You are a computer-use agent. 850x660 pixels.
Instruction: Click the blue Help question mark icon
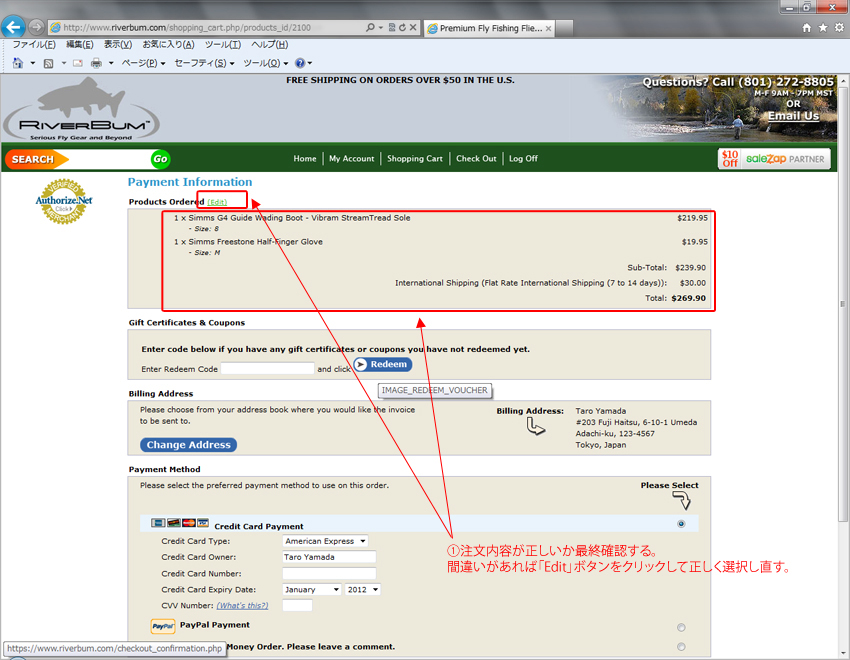pos(300,63)
